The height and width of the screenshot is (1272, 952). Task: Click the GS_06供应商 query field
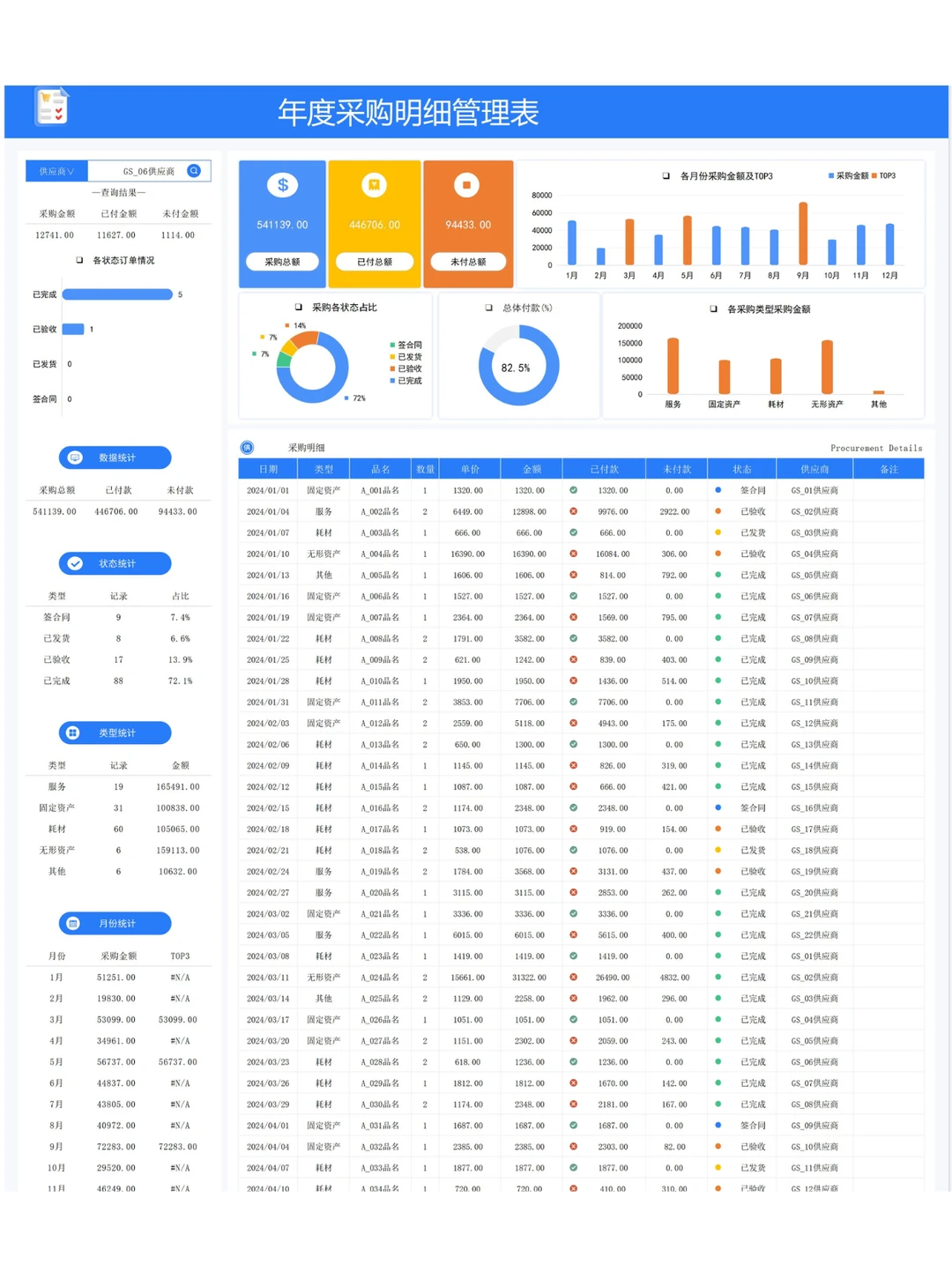click(149, 171)
